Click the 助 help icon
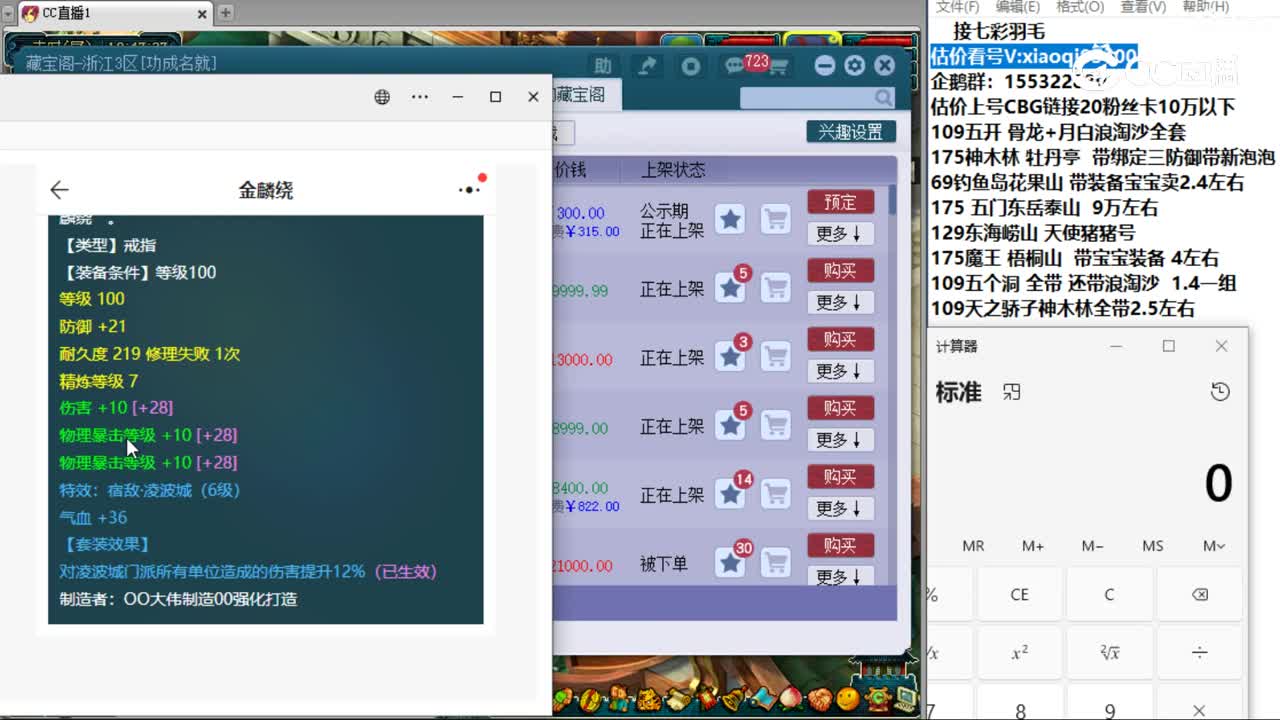The image size is (1280, 720). point(604,65)
